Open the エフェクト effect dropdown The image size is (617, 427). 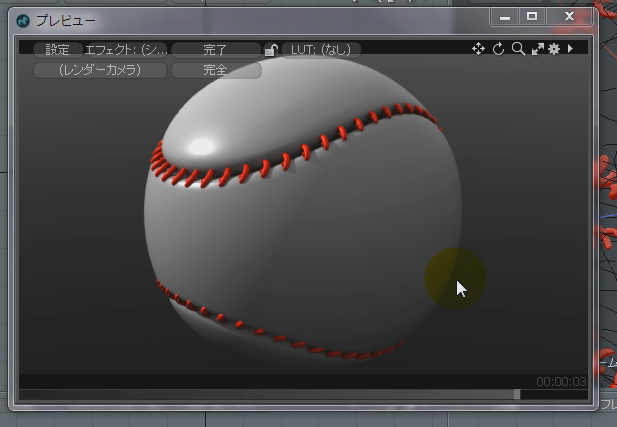tap(126, 49)
